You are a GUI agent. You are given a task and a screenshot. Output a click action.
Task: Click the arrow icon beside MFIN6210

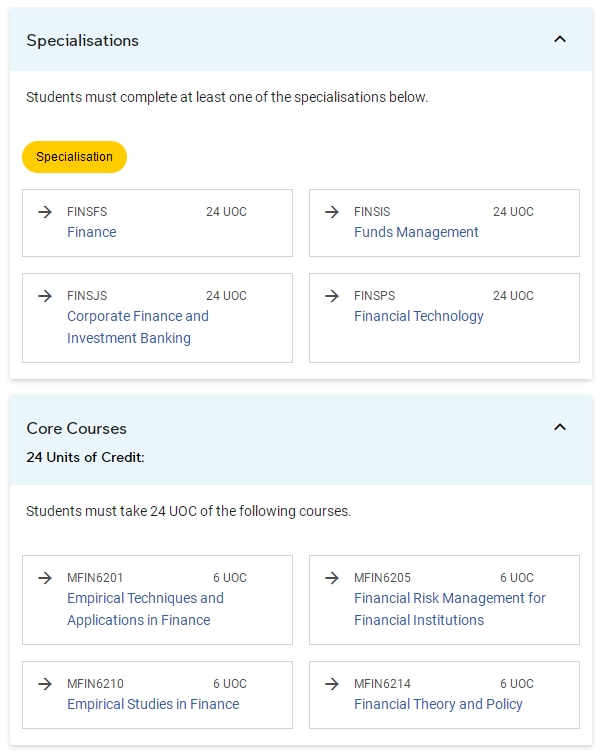click(45, 684)
